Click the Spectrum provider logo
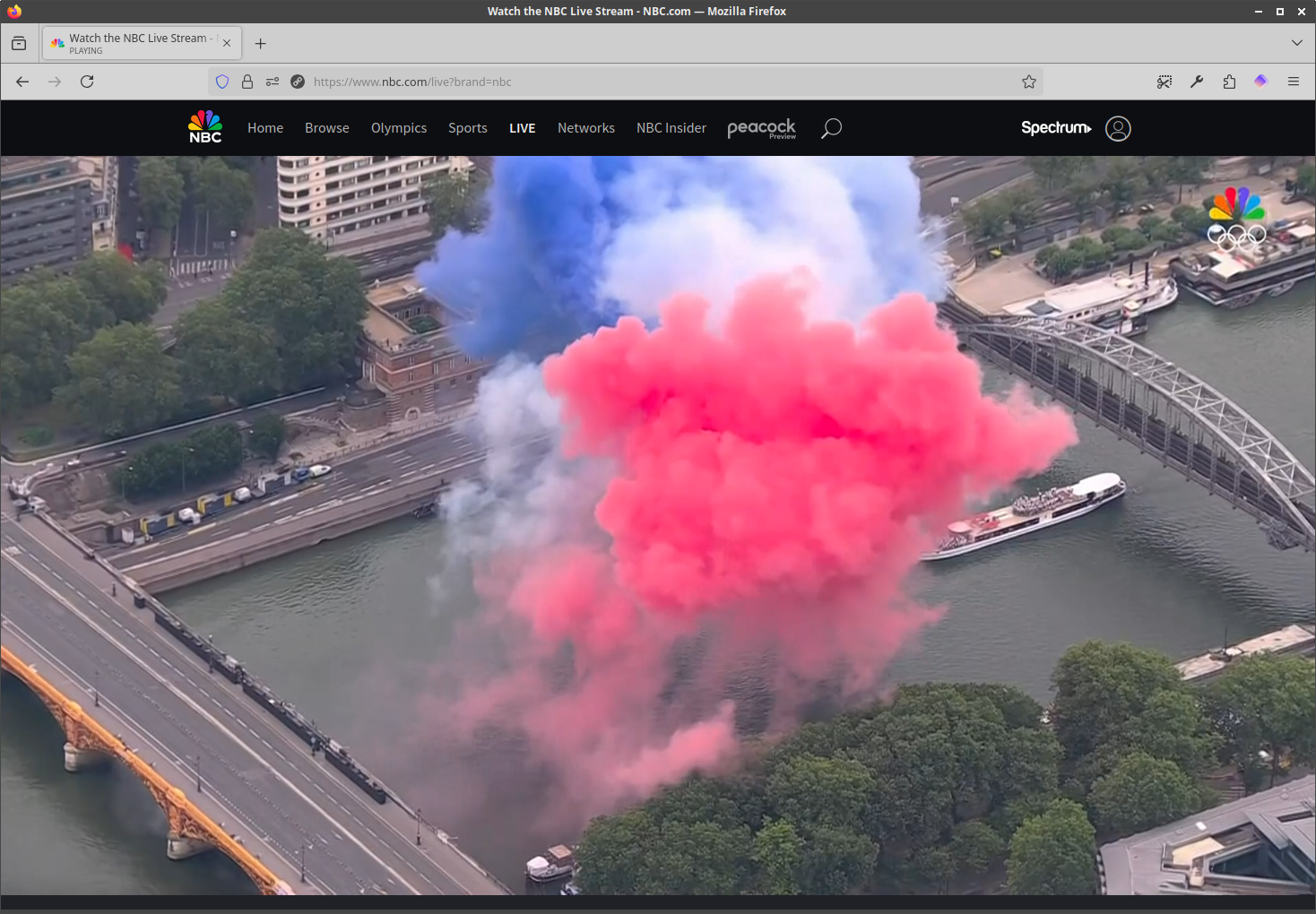The width and height of the screenshot is (1316, 914). click(x=1056, y=128)
